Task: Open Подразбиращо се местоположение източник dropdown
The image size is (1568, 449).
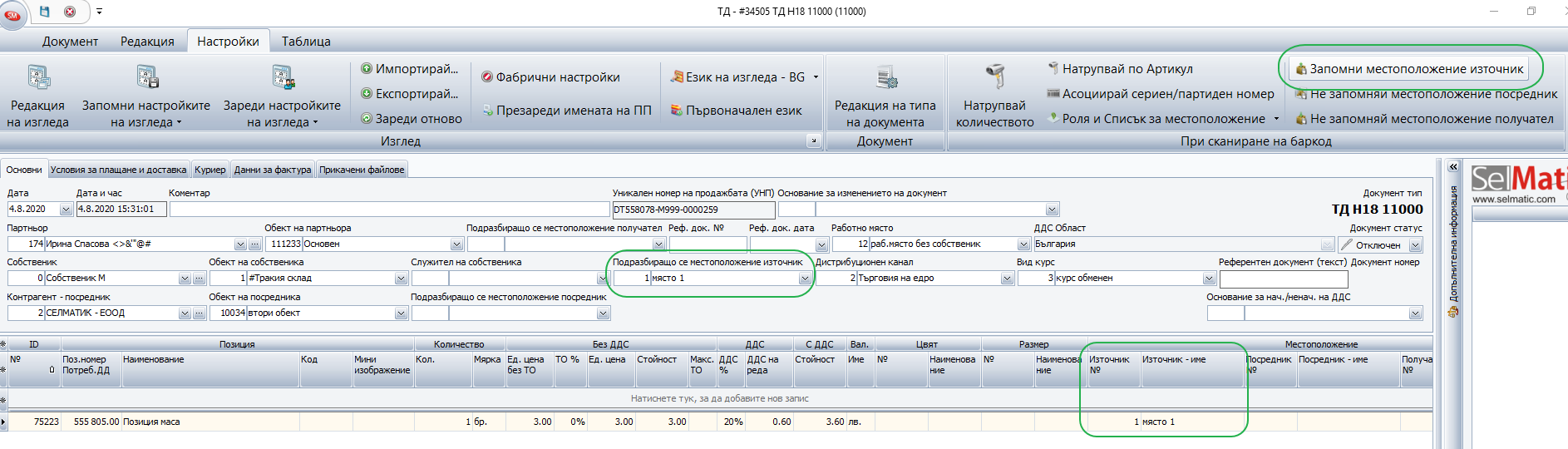Action: tap(805, 279)
